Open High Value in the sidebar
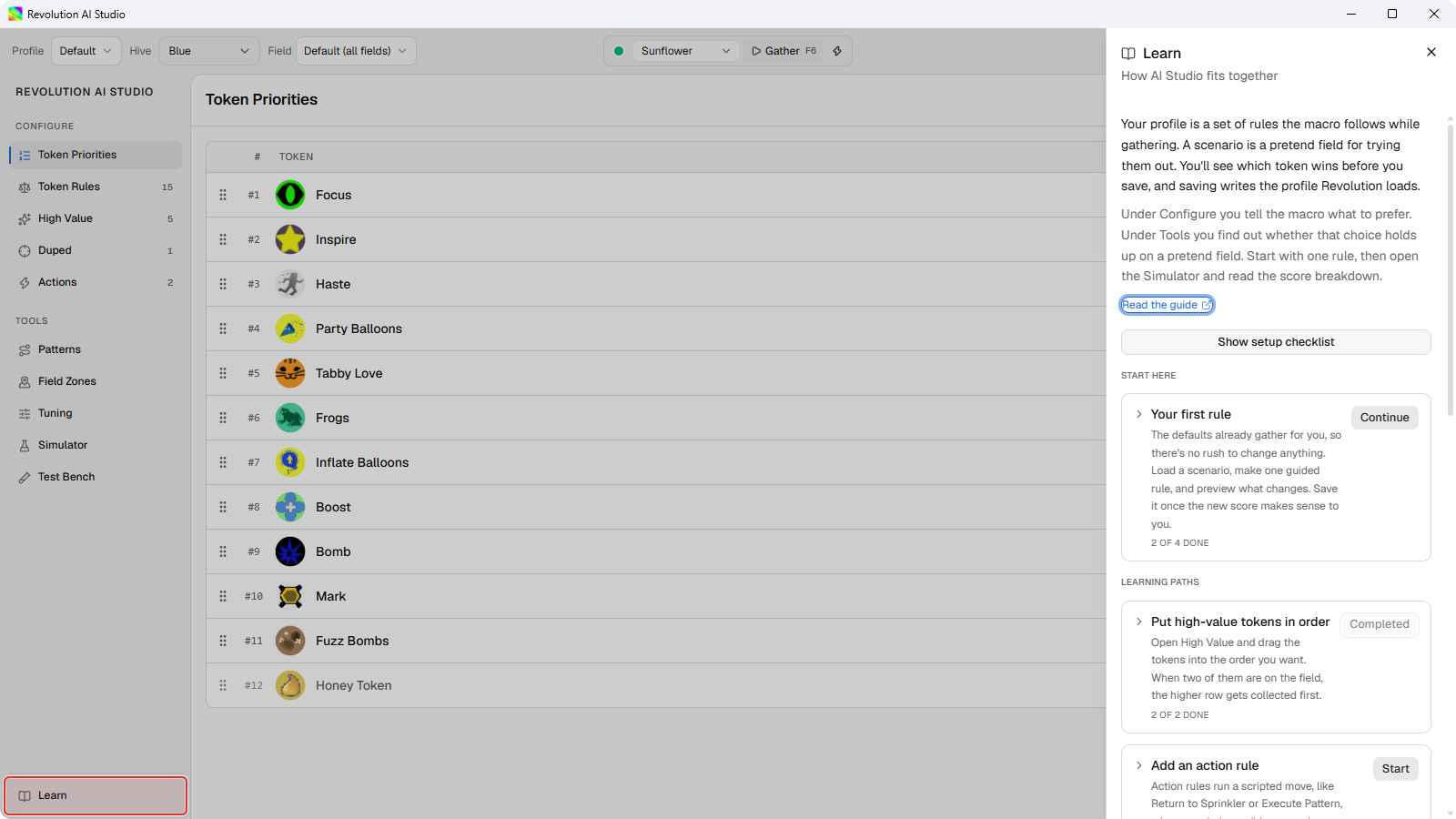The image size is (1456, 819). click(96, 218)
